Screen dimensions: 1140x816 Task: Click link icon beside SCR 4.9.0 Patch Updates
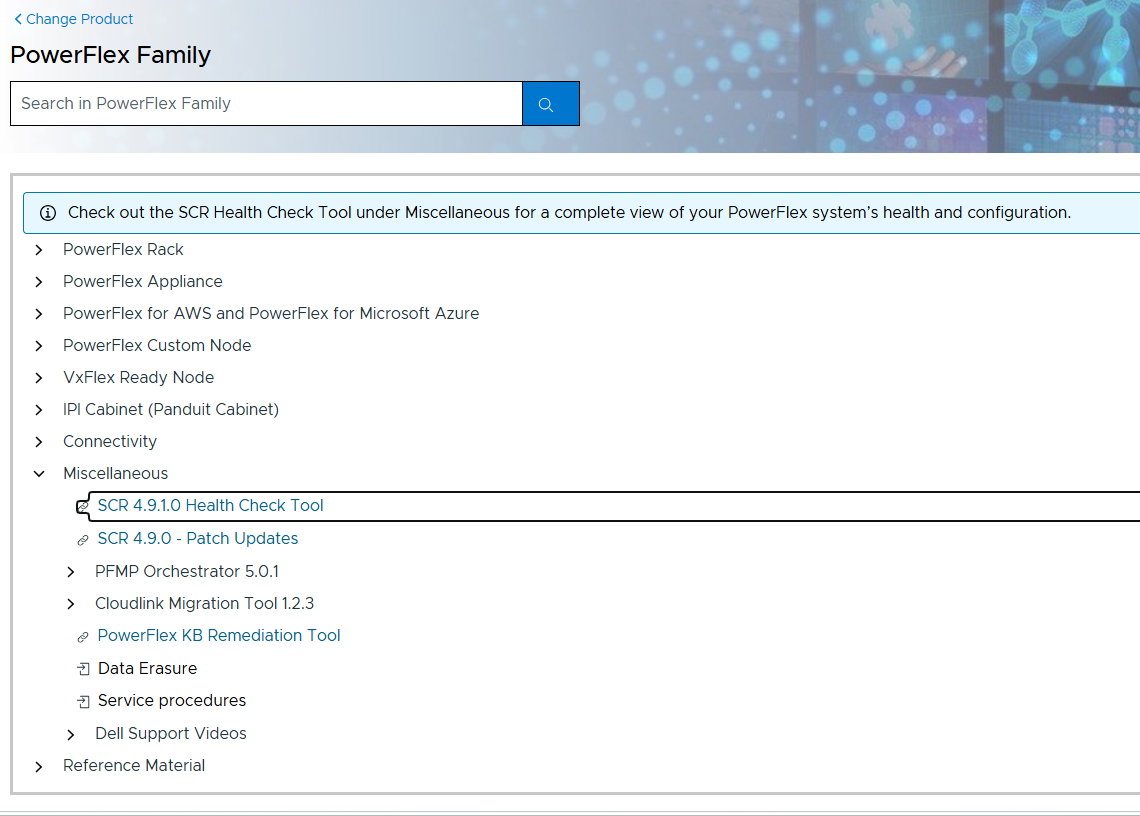(83, 540)
